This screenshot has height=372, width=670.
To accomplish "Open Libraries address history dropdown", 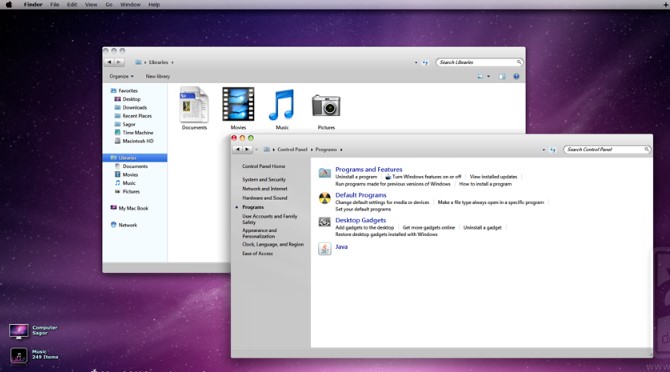I will point(416,62).
